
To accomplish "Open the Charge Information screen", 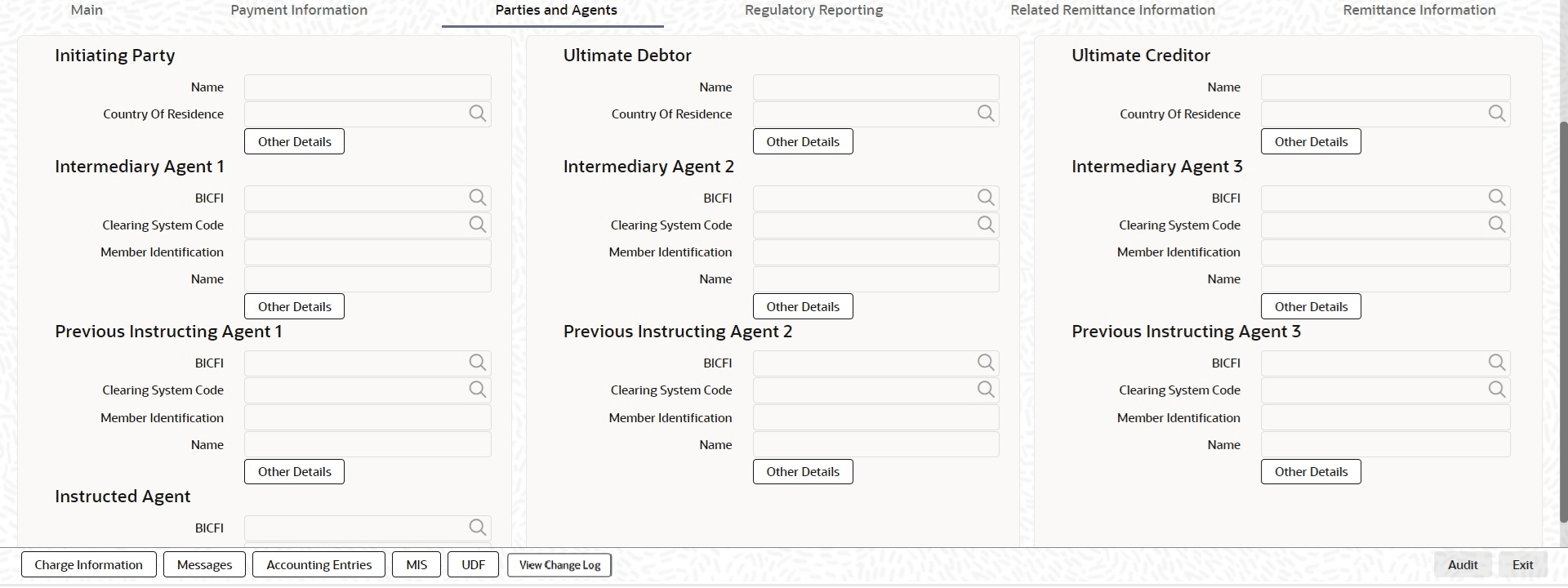I will pos(88,564).
